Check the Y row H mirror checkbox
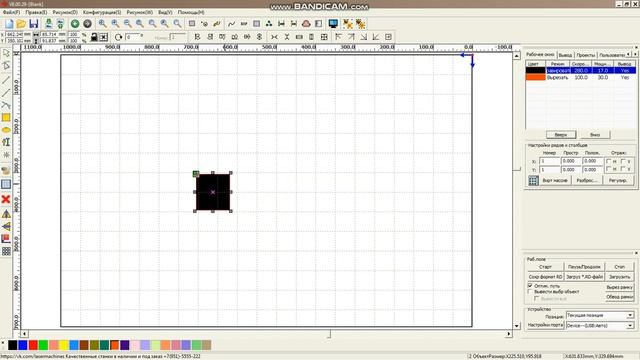Image resolution: width=640 pixels, height=360 pixels. (609, 169)
